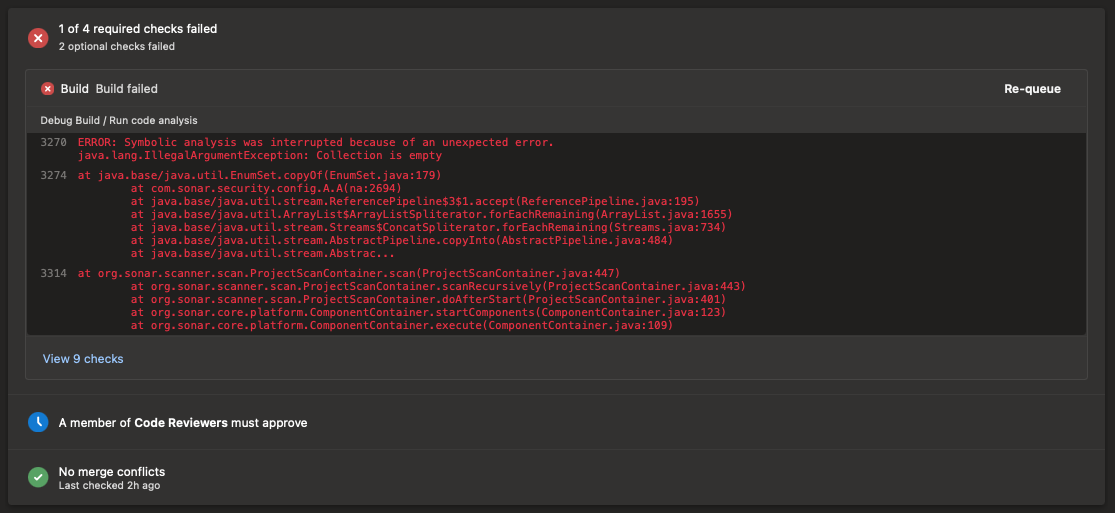
Task: Open Debug Build / Run code analysis step
Action: (119, 120)
